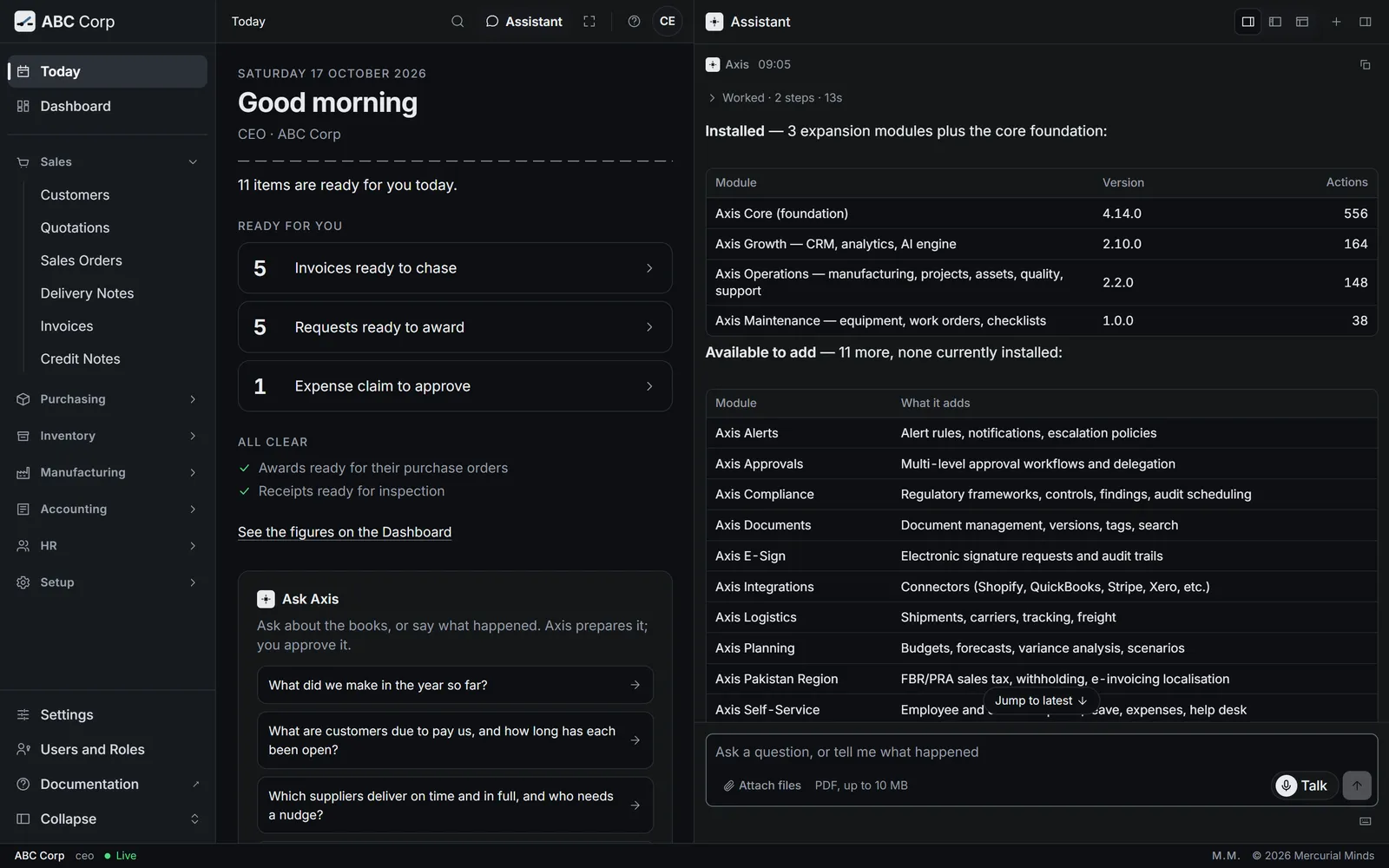Start a new assistant chat with plus icon
This screenshot has height=868, width=1389.
tap(1336, 22)
